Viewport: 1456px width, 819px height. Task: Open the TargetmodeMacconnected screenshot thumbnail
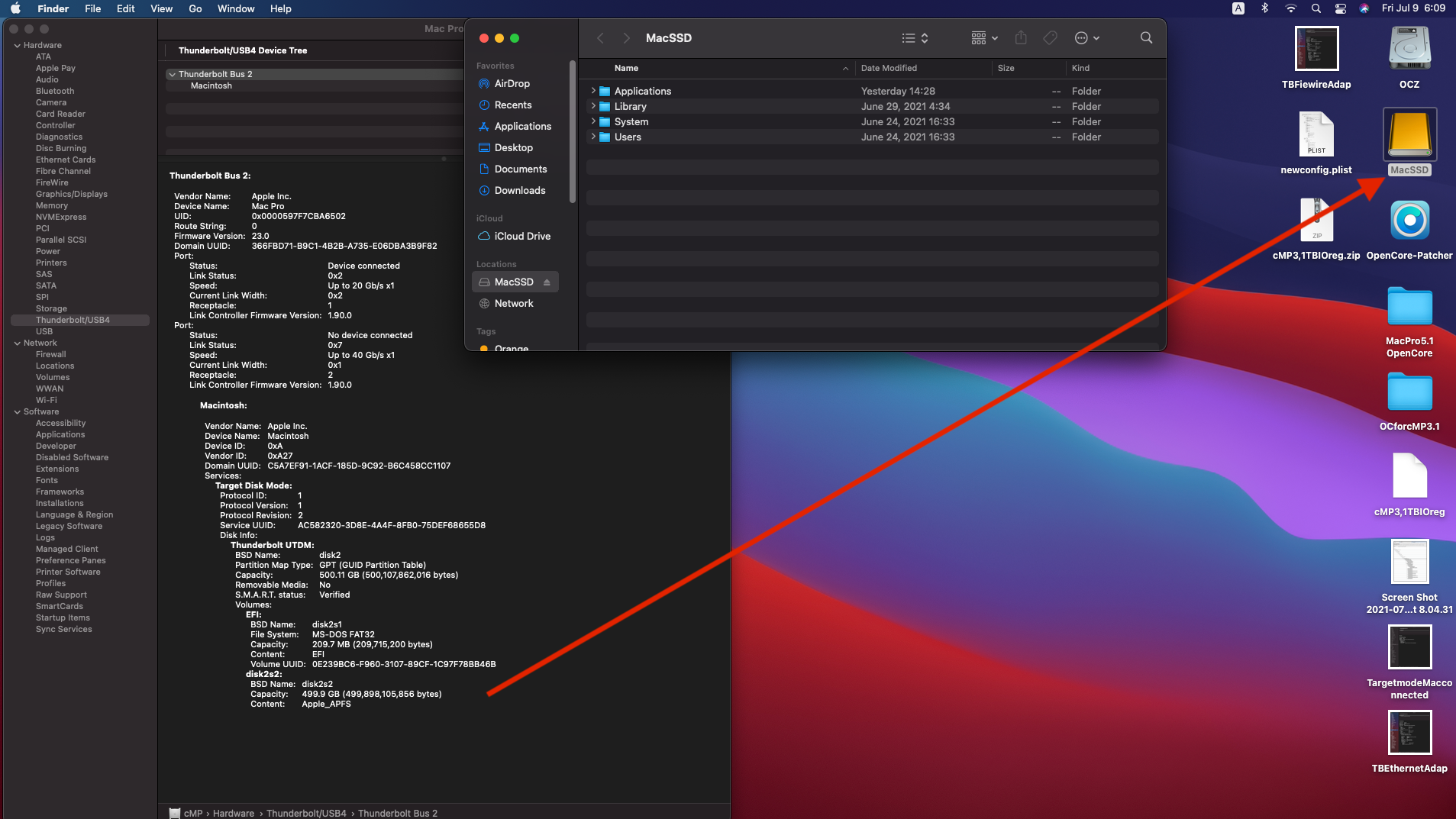[1409, 647]
